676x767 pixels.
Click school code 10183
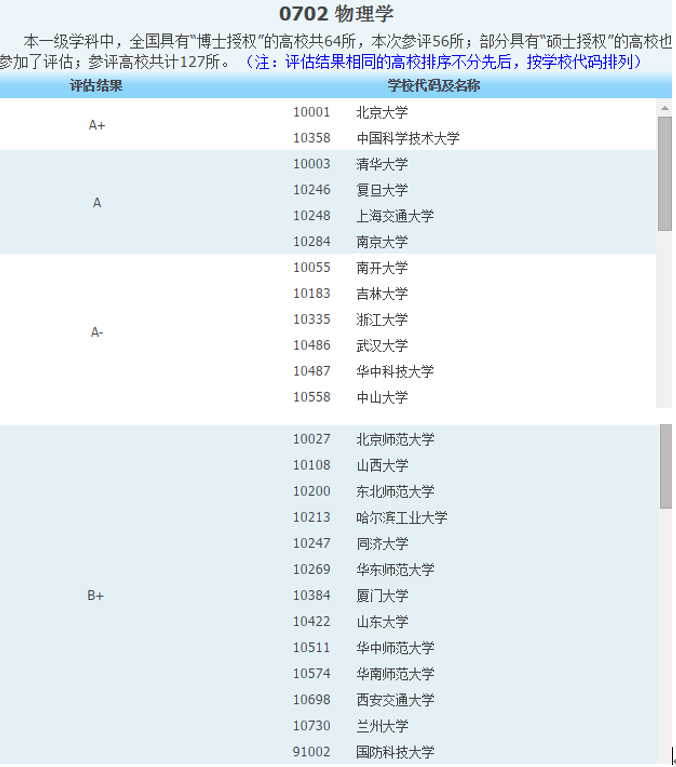pyautogui.click(x=312, y=293)
